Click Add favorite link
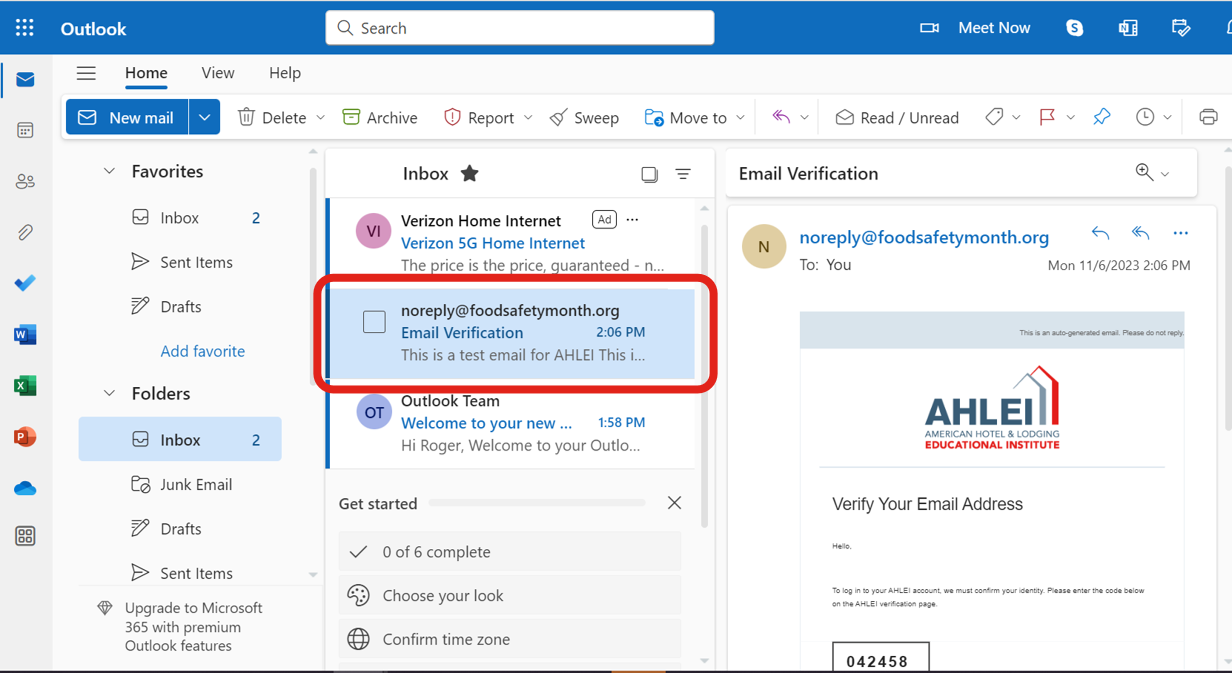Screen dimensions: 1232x673 (x=203, y=351)
